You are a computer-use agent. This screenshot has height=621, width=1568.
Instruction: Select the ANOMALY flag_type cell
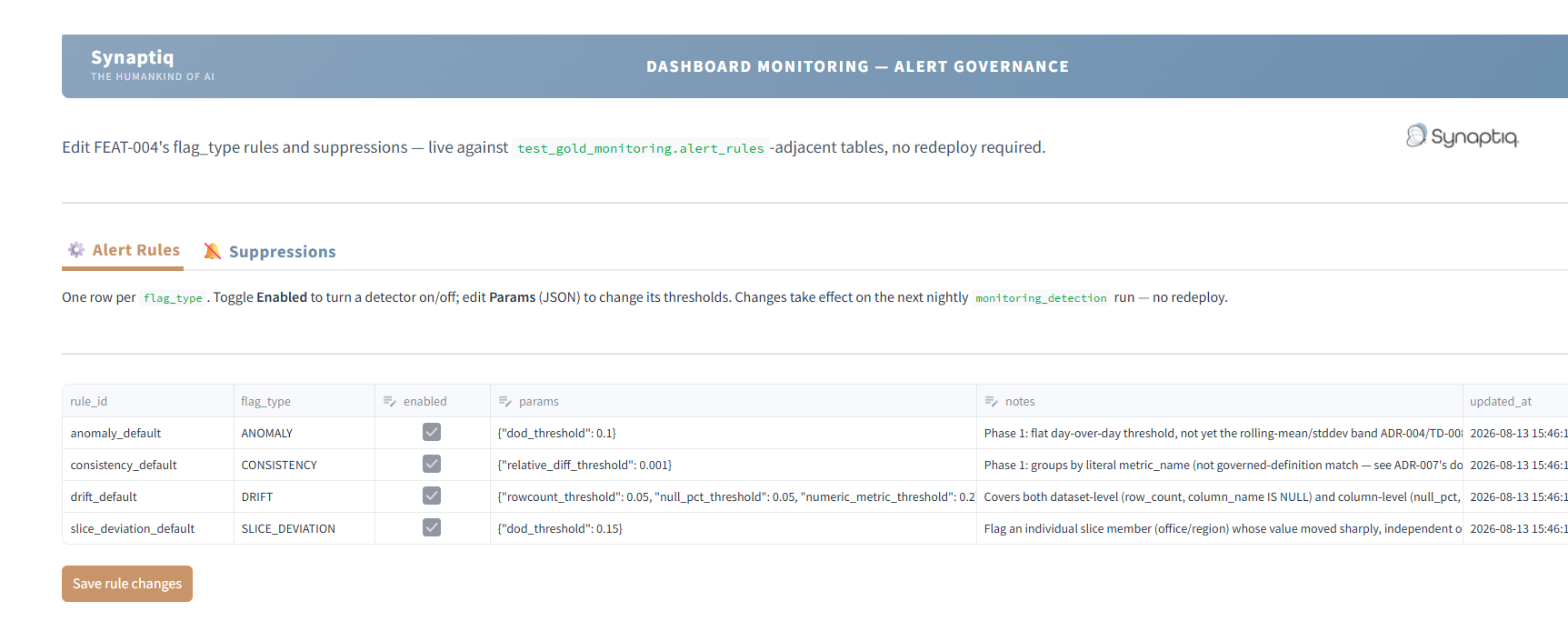(305, 433)
